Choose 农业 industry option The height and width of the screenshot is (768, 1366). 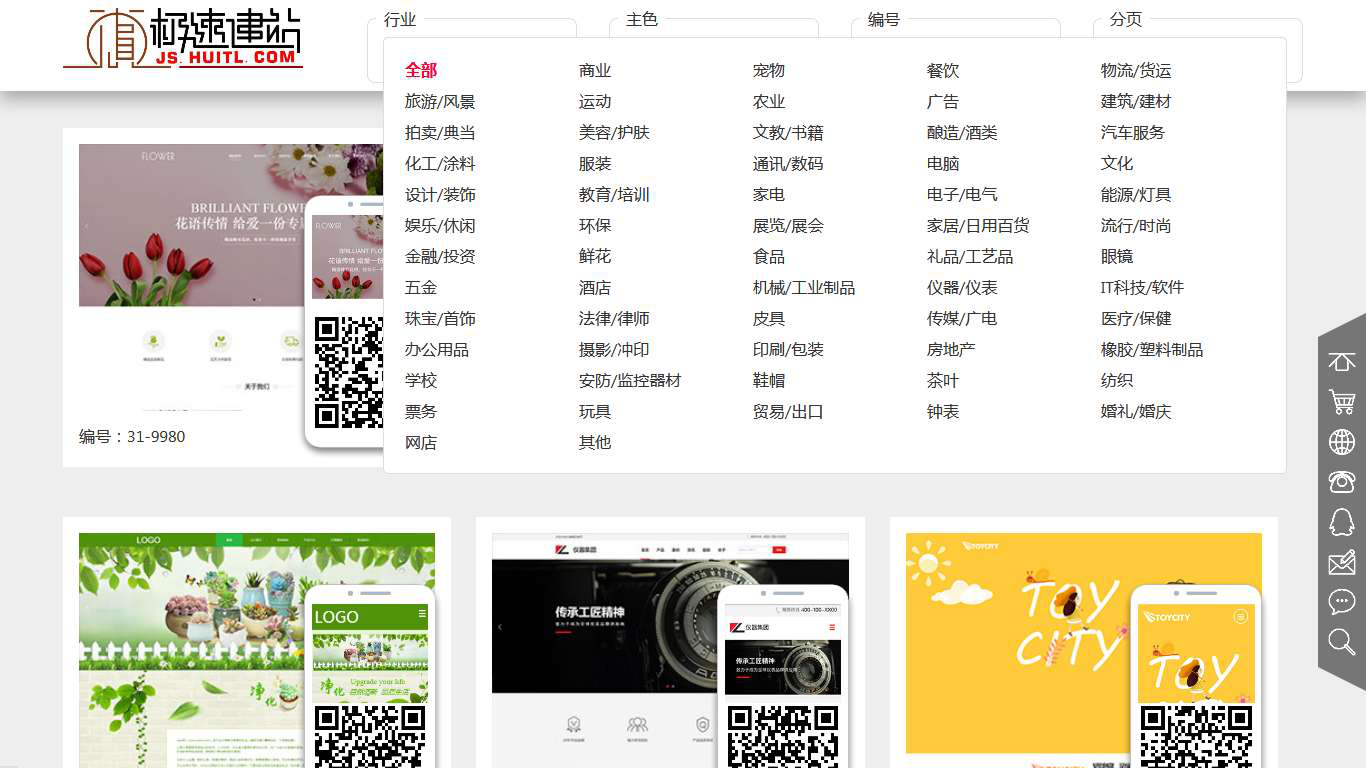pos(769,102)
